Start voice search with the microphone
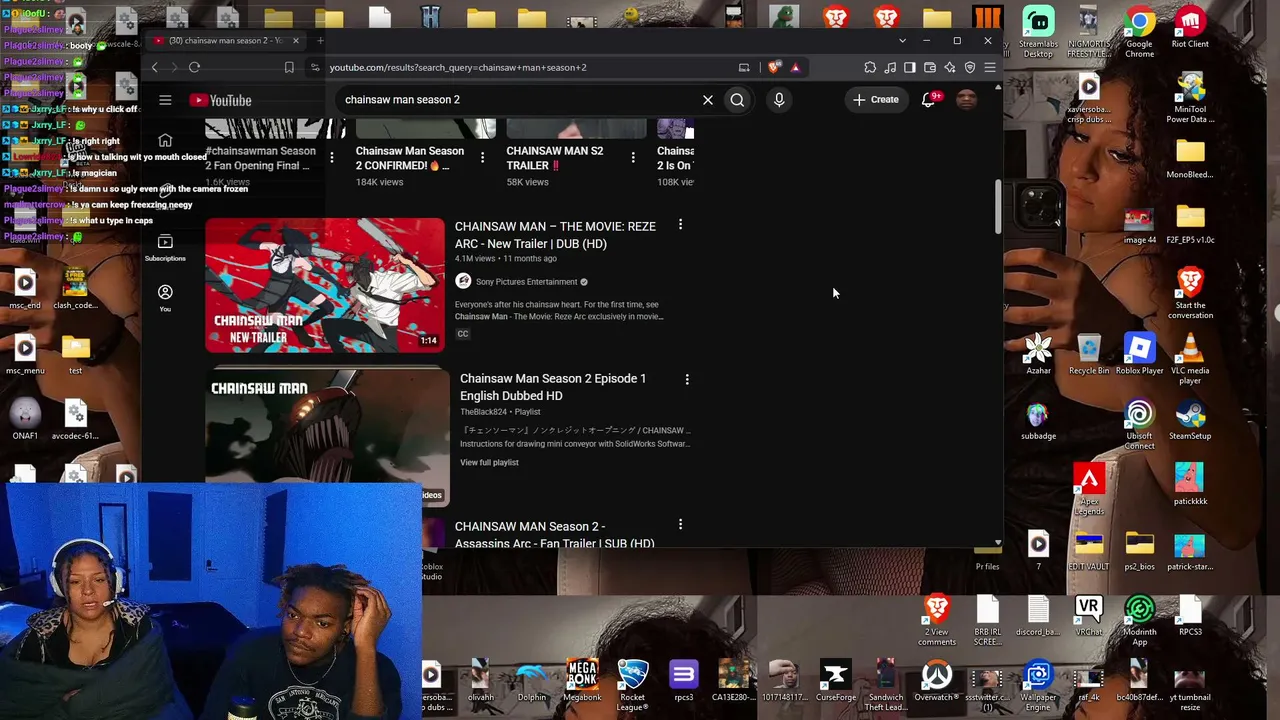 point(779,100)
